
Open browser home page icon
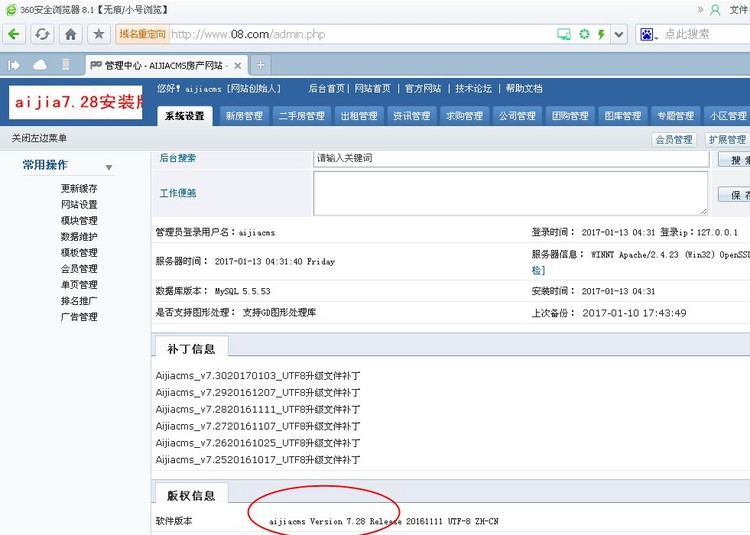tap(70, 34)
